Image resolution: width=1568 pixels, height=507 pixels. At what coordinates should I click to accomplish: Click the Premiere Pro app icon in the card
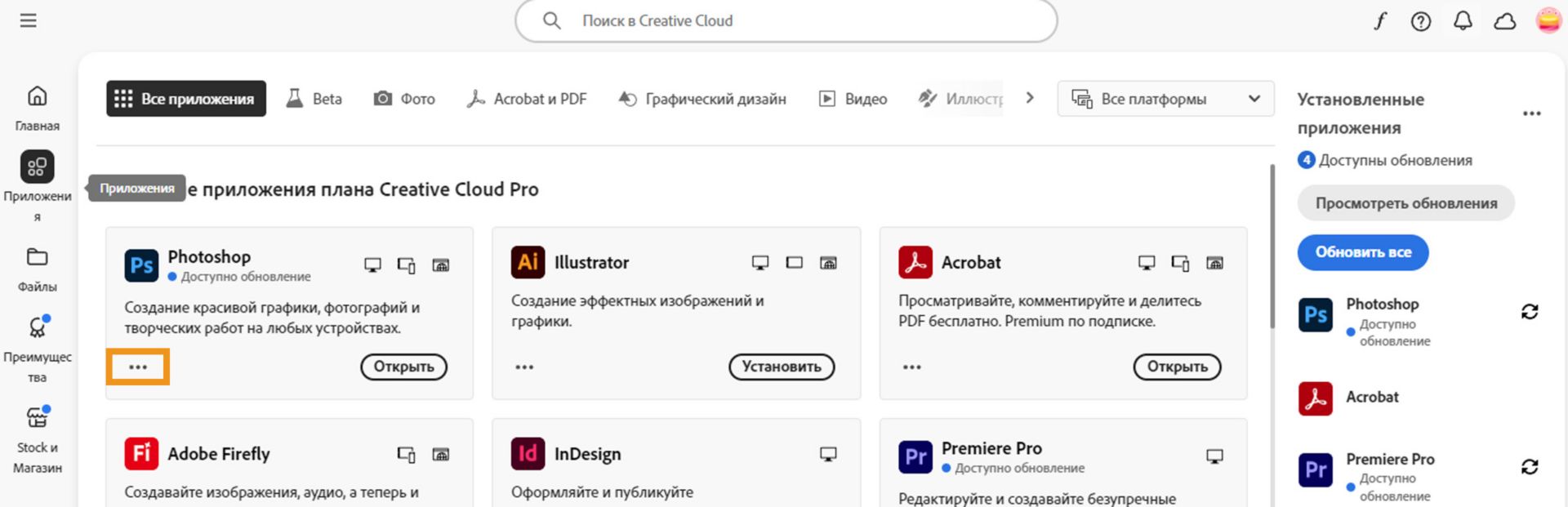(x=915, y=456)
